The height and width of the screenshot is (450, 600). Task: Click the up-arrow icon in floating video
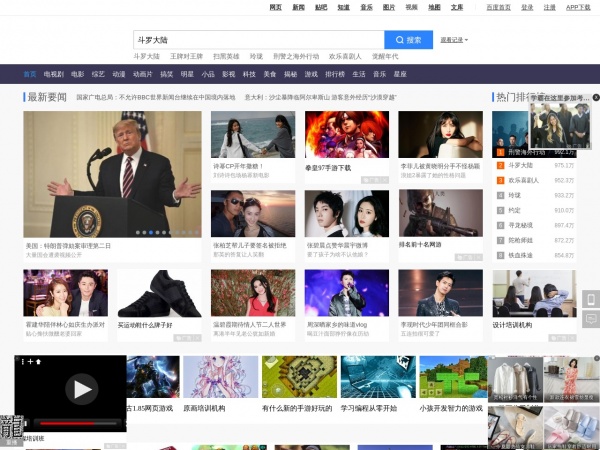tap(38, 362)
